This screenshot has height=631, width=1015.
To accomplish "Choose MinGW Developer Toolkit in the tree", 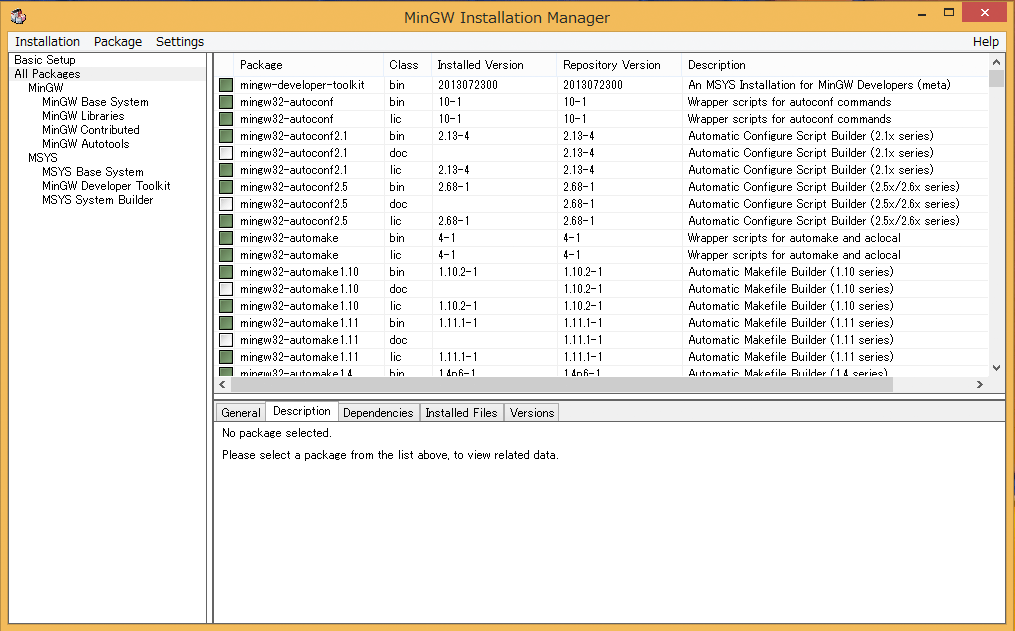I will click(x=106, y=186).
